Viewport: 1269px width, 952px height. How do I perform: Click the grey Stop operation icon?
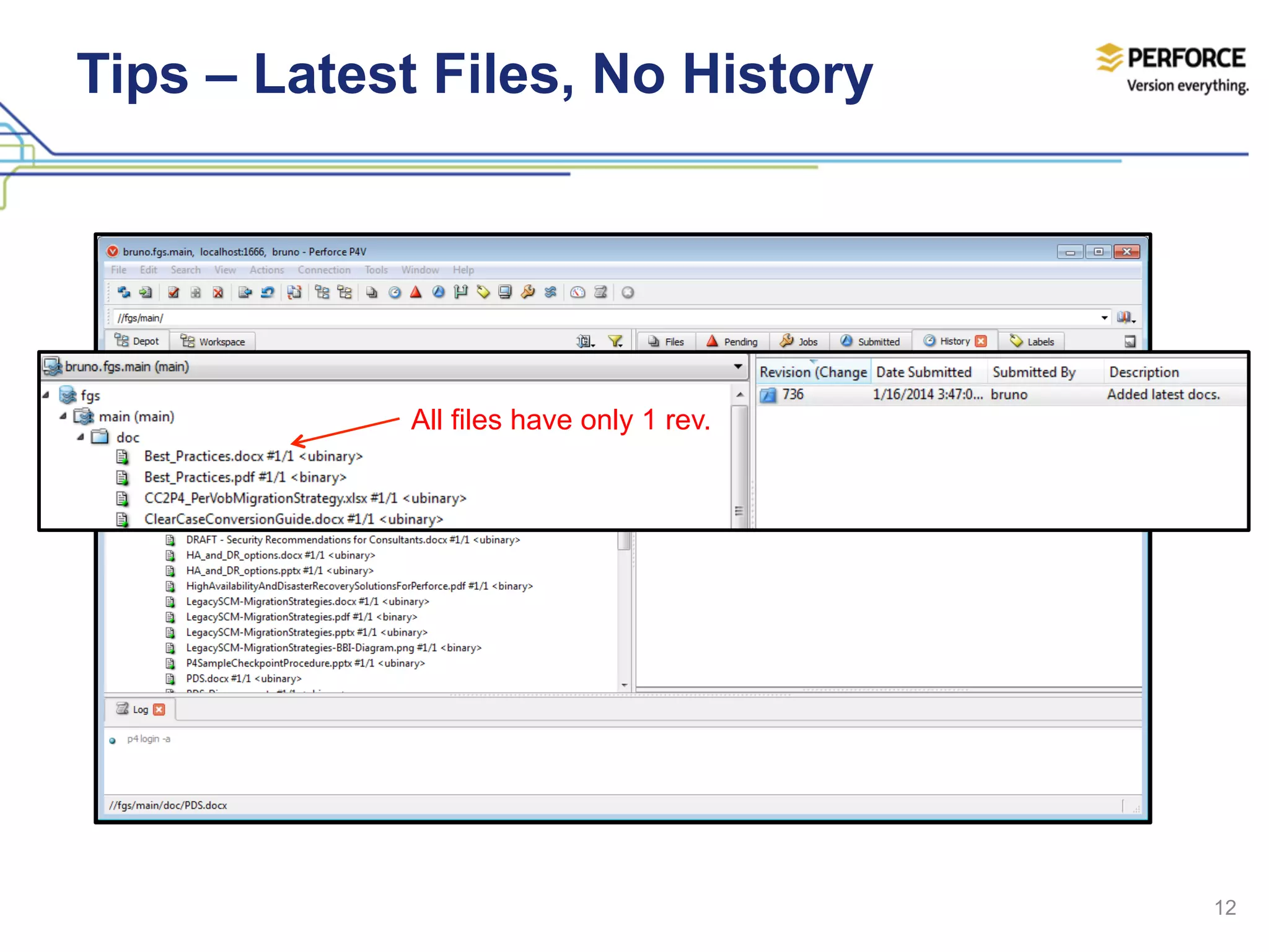coord(628,292)
